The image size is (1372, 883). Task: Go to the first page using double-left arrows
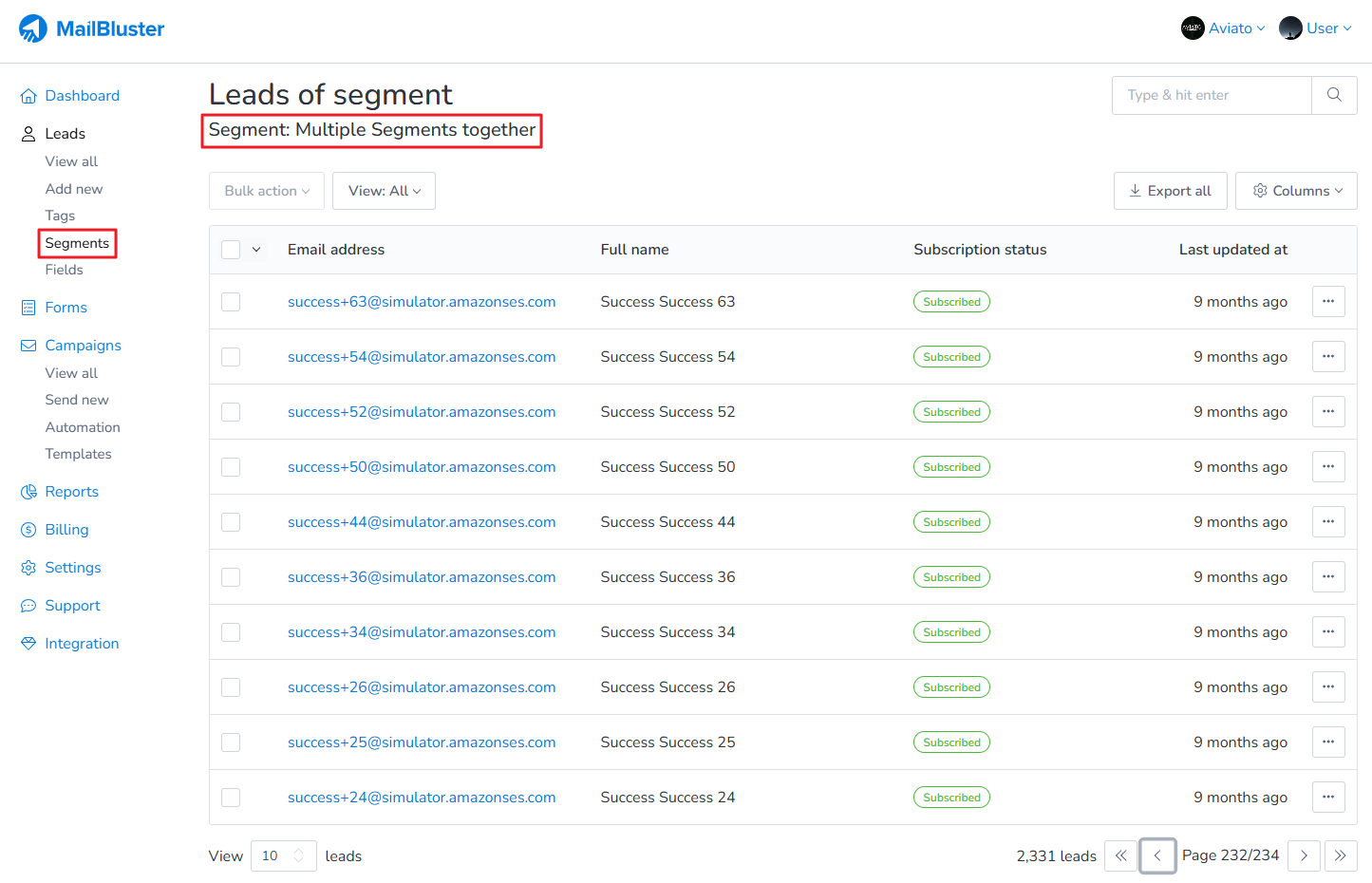[1120, 855]
